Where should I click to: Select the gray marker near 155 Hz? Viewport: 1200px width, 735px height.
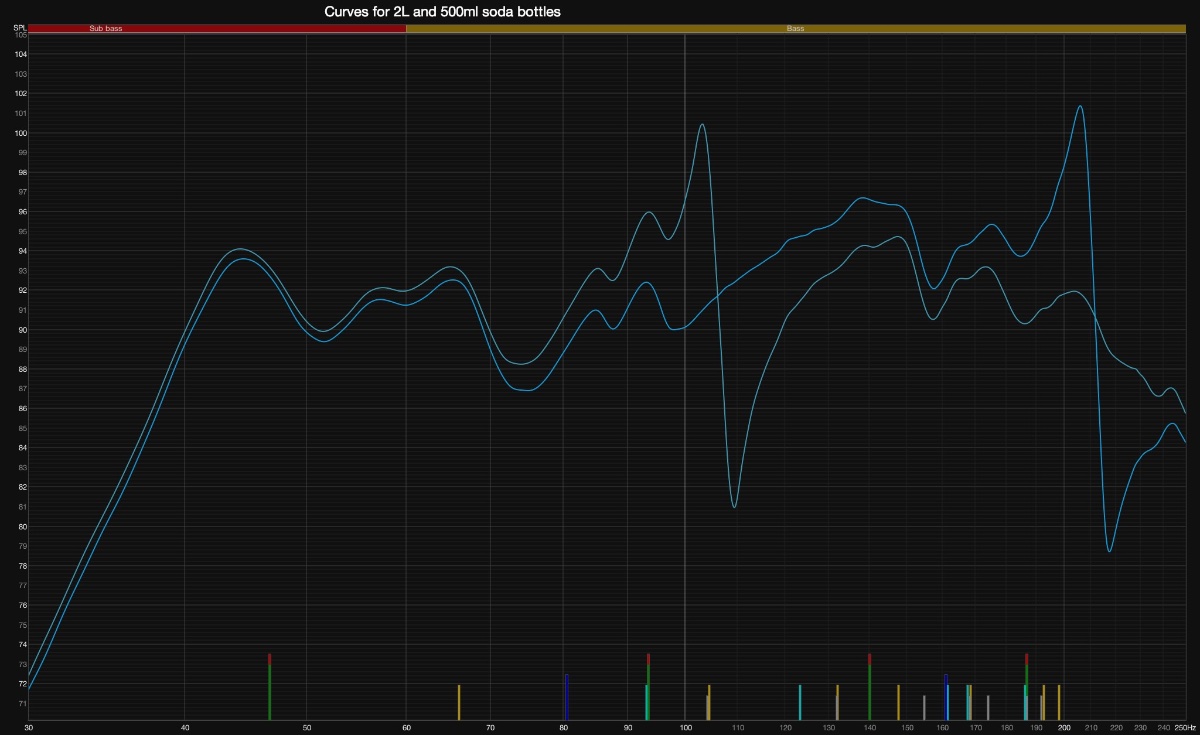pyautogui.click(x=924, y=707)
